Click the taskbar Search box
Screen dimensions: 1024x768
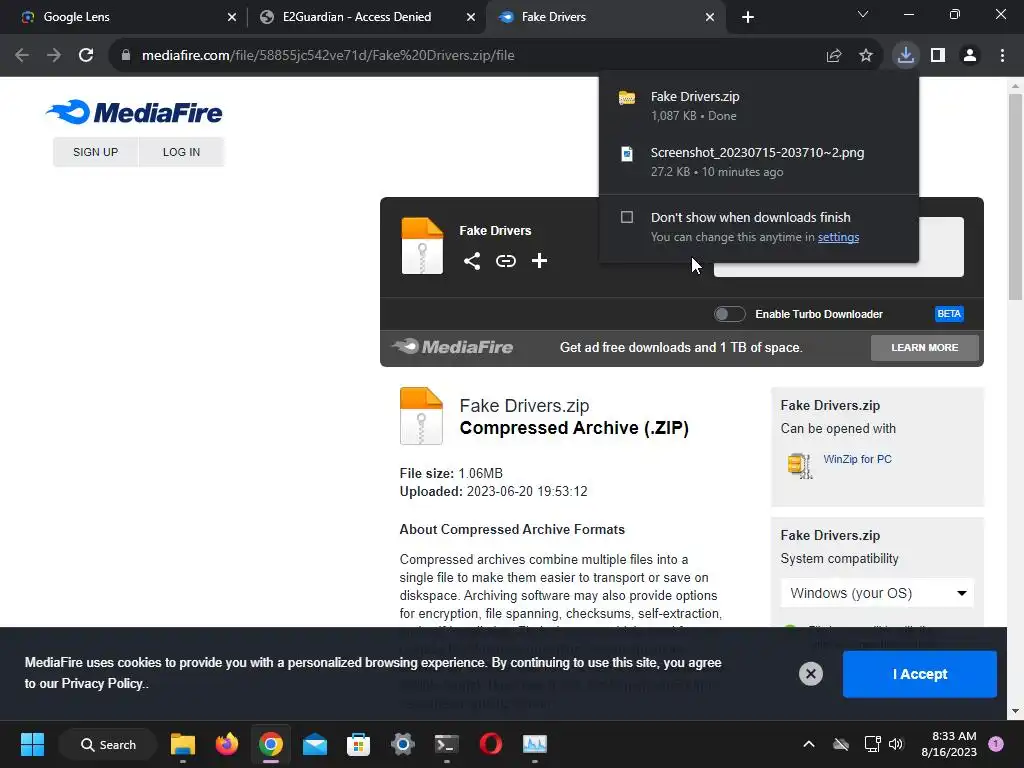pyautogui.click(x=108, y=744)
